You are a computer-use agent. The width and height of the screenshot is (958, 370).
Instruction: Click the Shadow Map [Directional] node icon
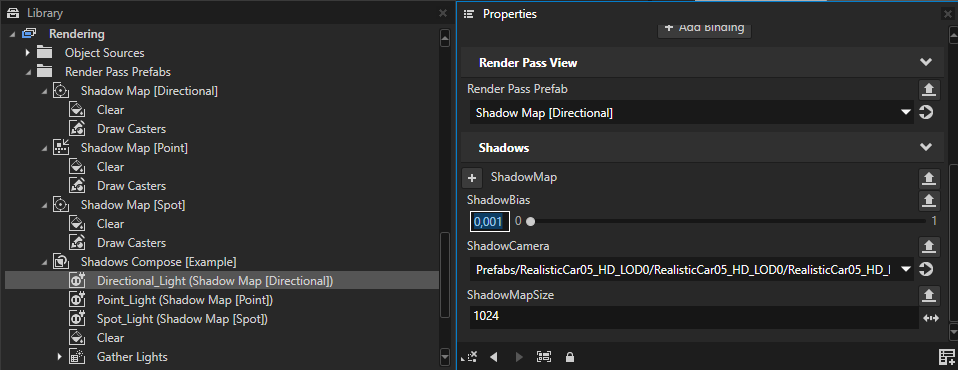[60, 91]
